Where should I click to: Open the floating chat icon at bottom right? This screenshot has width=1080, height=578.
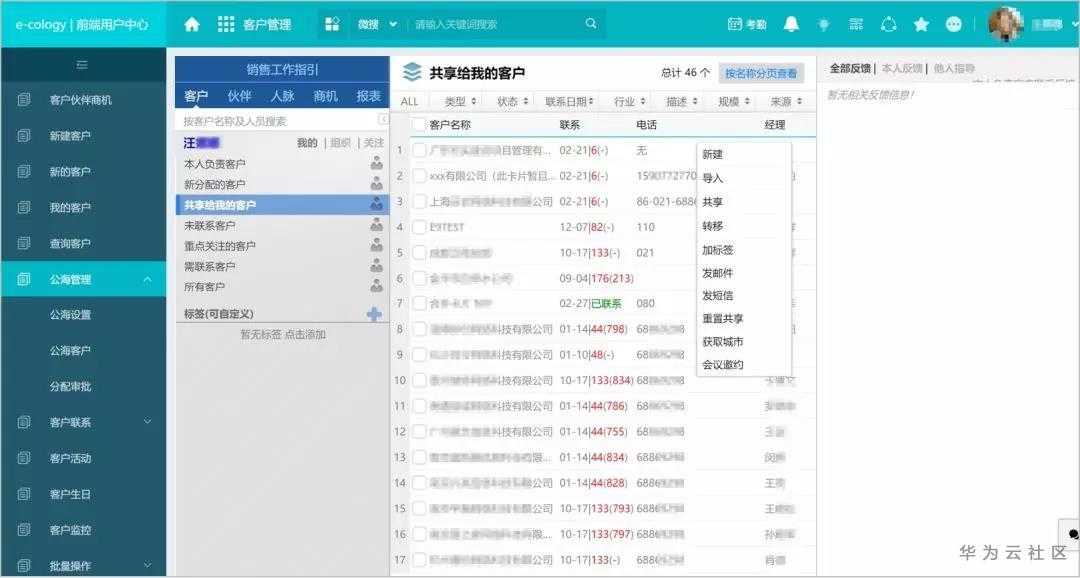coord(1072,535)
